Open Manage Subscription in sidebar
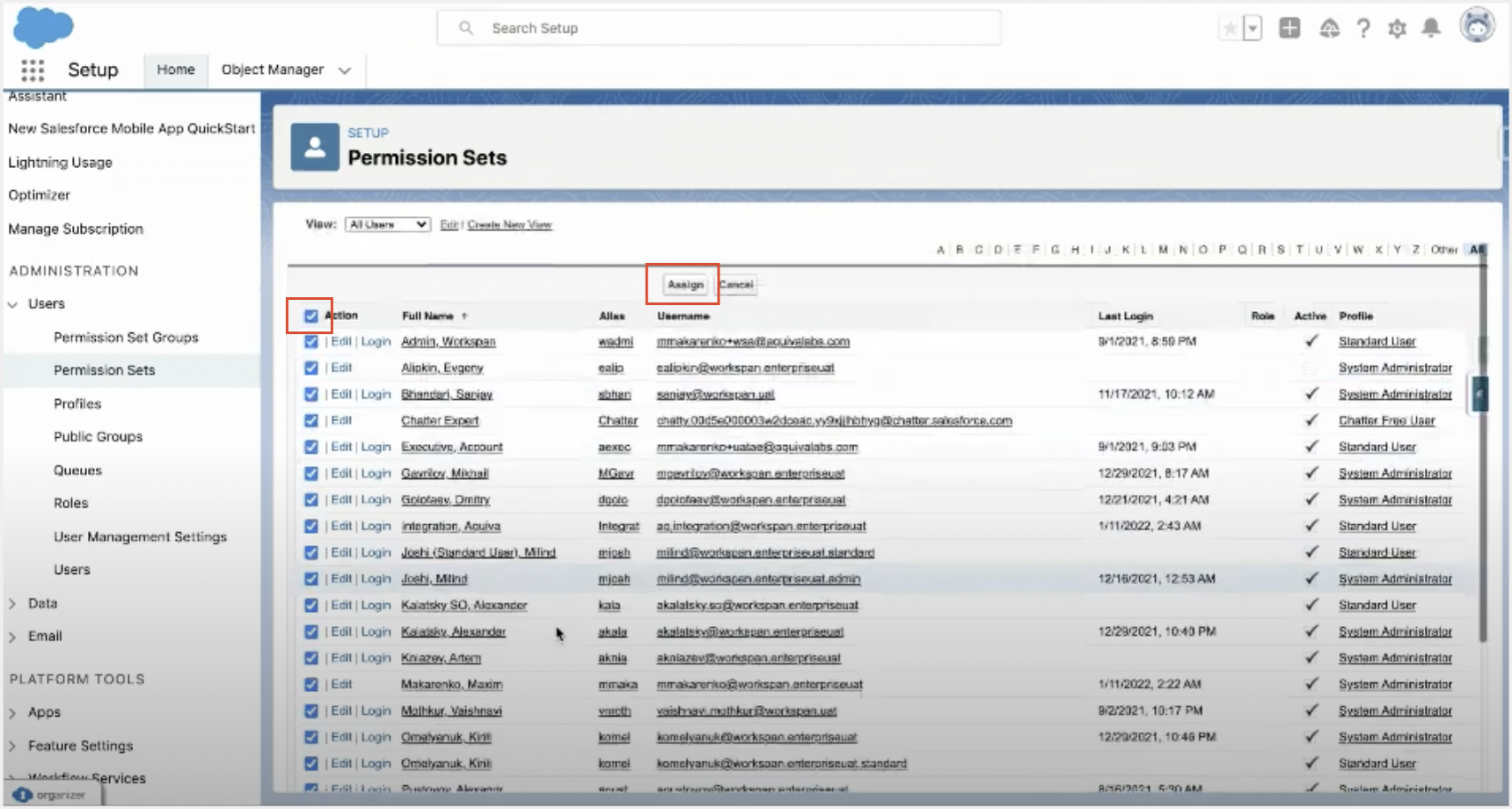Image resolution: width=1512 pixels, height=809 pixels. pos(76,229)
